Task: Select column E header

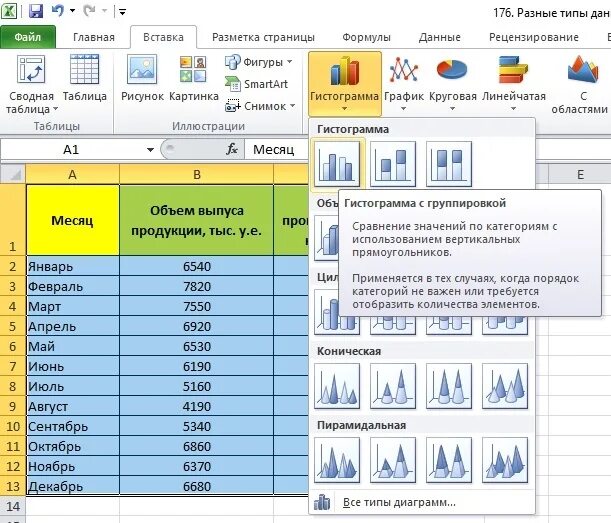Action: [580, 174]
